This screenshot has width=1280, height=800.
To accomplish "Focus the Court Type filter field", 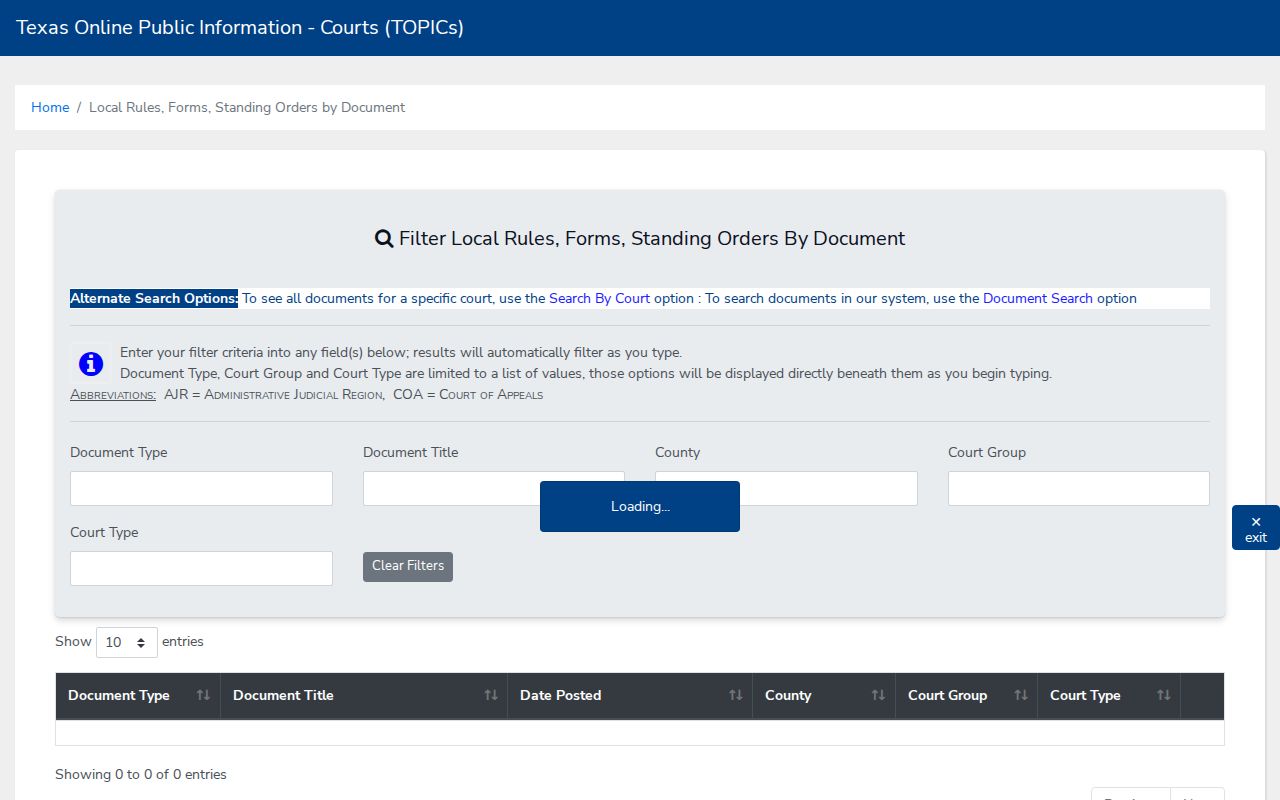I will [x=201, y=569].
